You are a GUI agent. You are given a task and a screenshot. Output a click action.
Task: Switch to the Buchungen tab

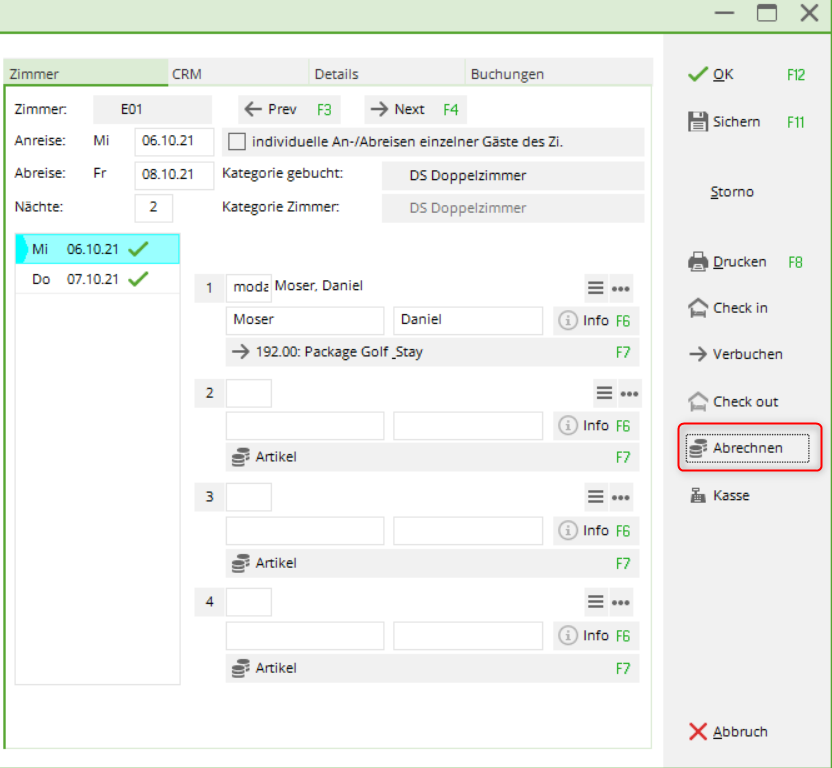507,74
